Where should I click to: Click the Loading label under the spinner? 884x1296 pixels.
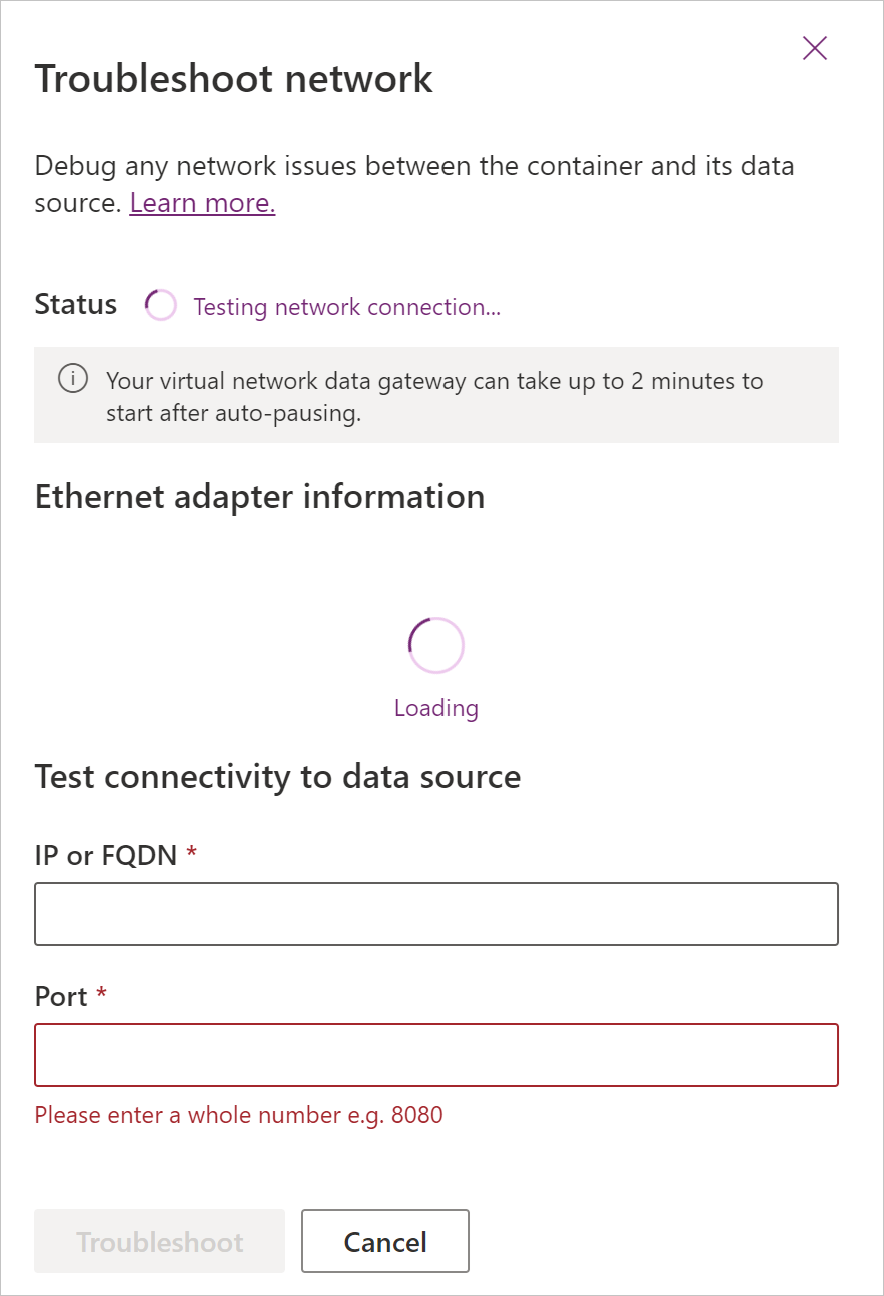[x=435, y=707]
